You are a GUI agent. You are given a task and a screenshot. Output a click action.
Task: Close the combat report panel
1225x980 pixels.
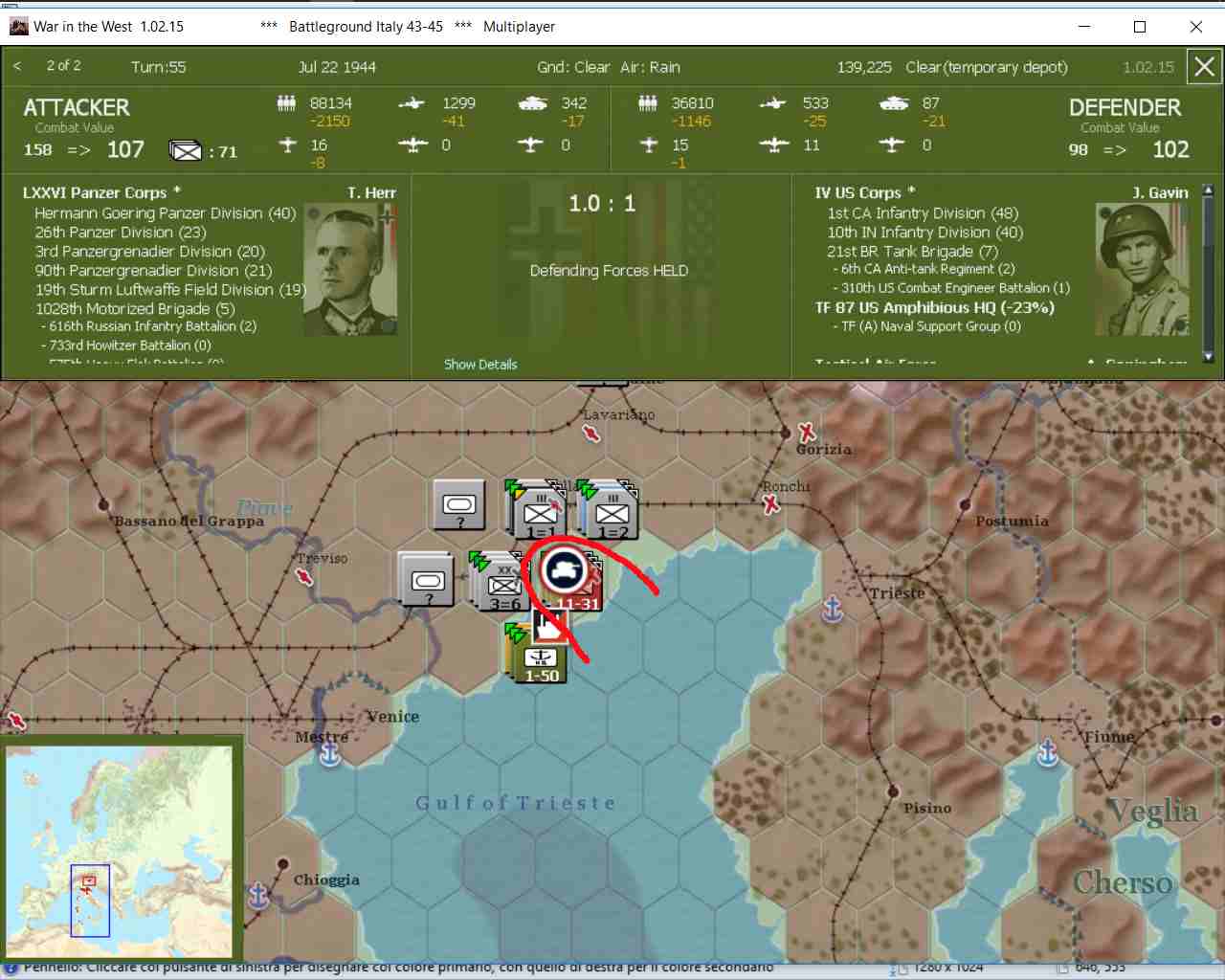click(1204, 67)
